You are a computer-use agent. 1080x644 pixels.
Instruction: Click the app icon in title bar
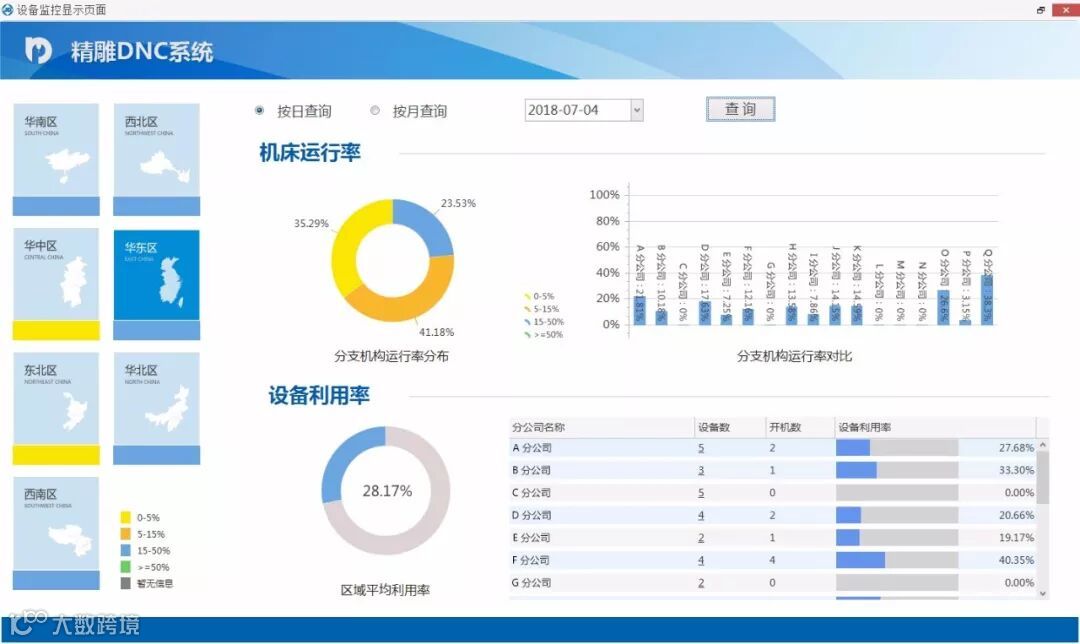[x=7, y=9]
